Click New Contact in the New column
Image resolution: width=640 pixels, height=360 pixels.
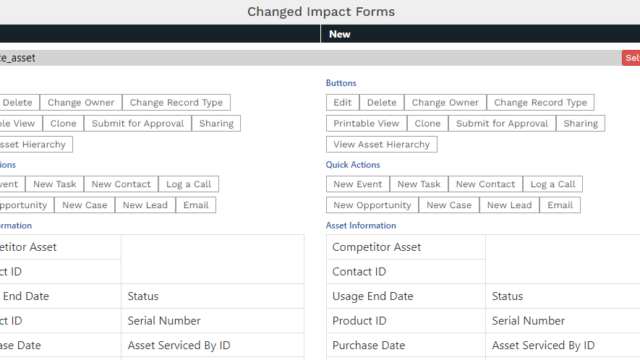(x=485, y=184)
